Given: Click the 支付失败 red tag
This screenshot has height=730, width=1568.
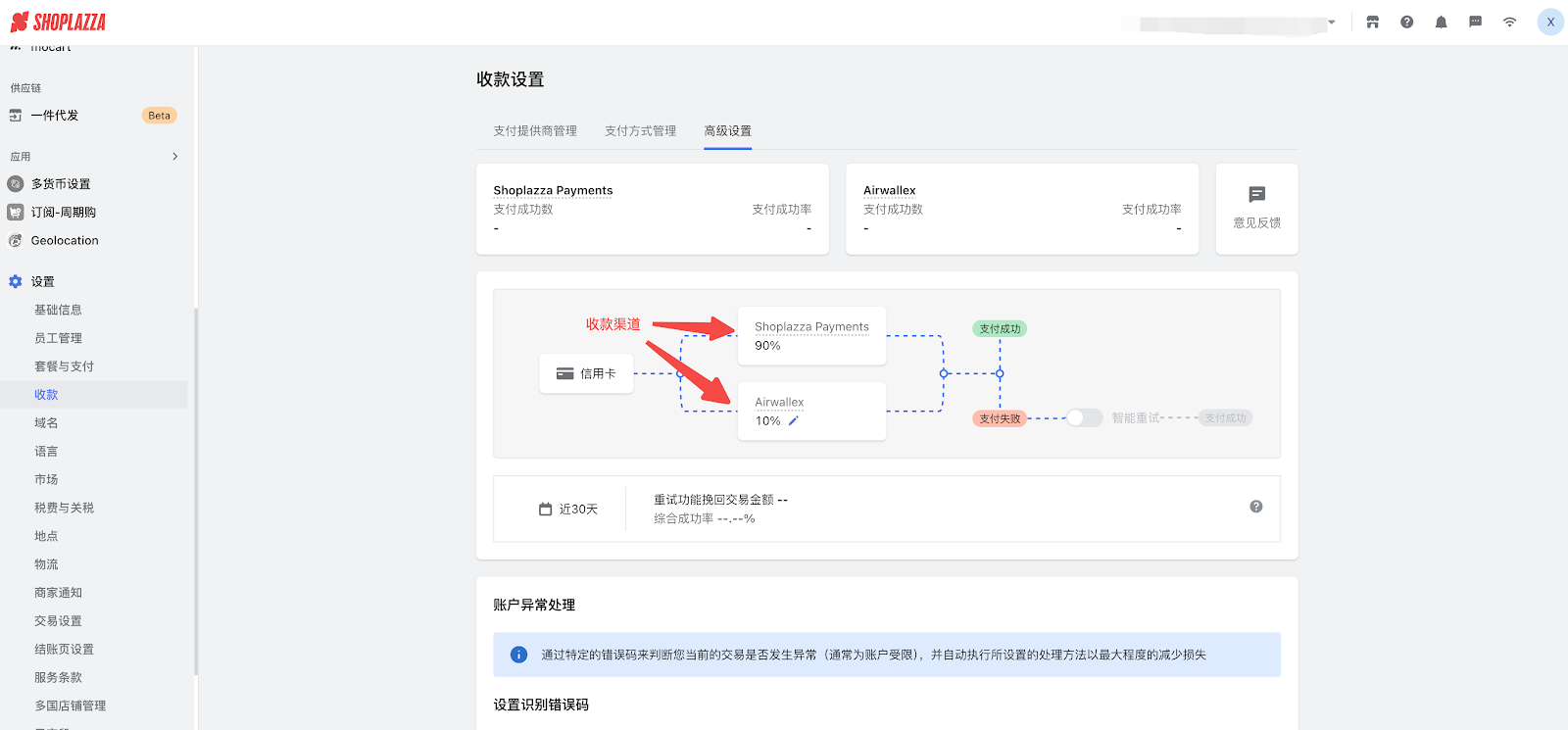Looking at the screenshot, I should click(1000, 418).
